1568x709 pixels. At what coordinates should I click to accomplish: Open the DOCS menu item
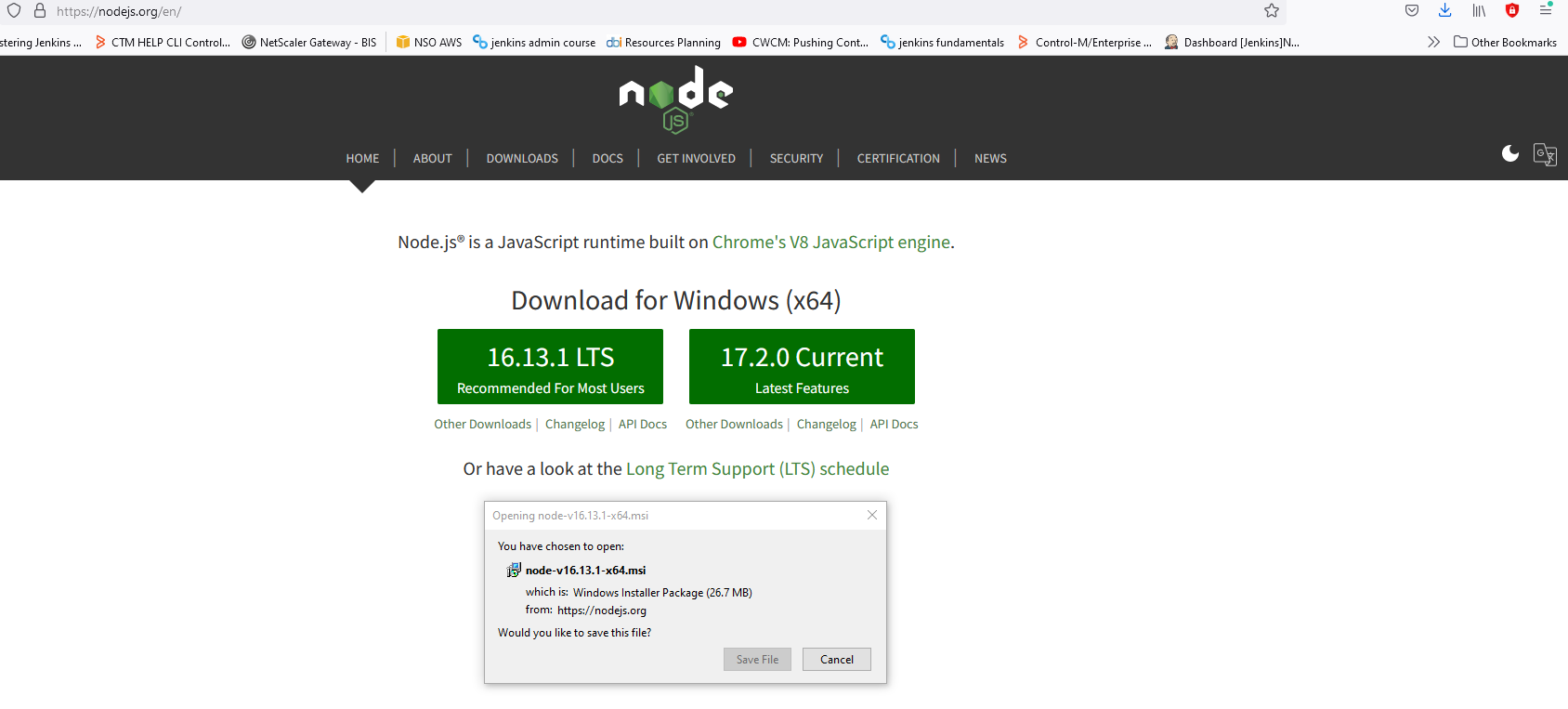(608, 158)
